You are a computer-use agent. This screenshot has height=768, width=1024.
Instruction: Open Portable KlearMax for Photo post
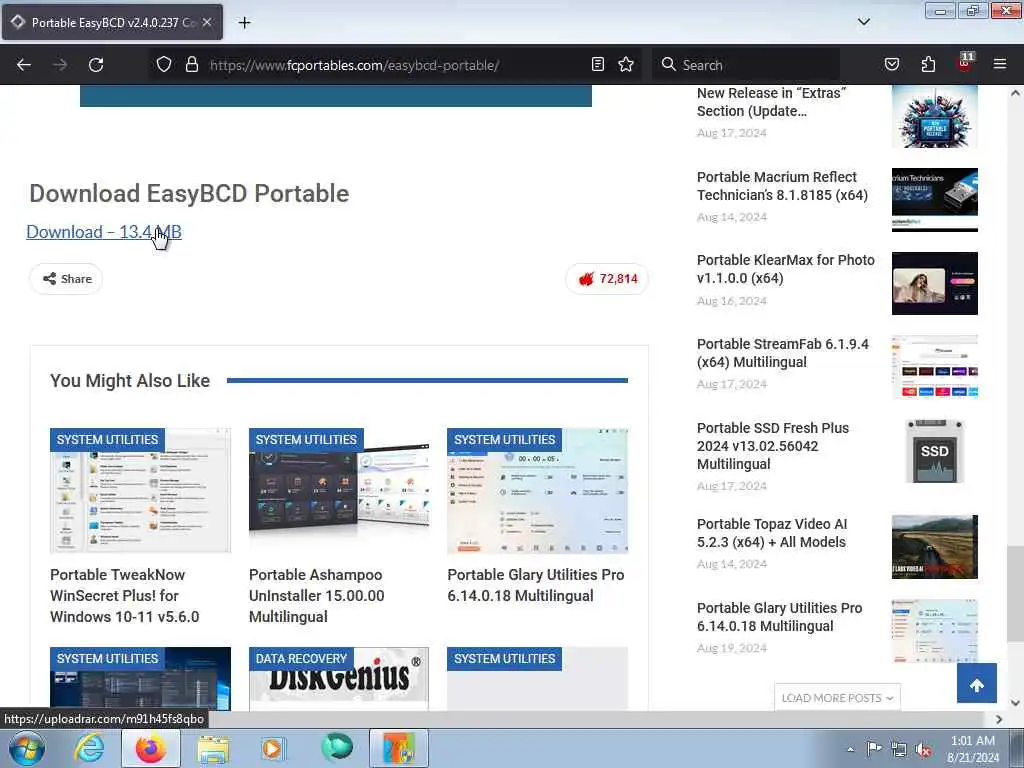pos(786,269)
